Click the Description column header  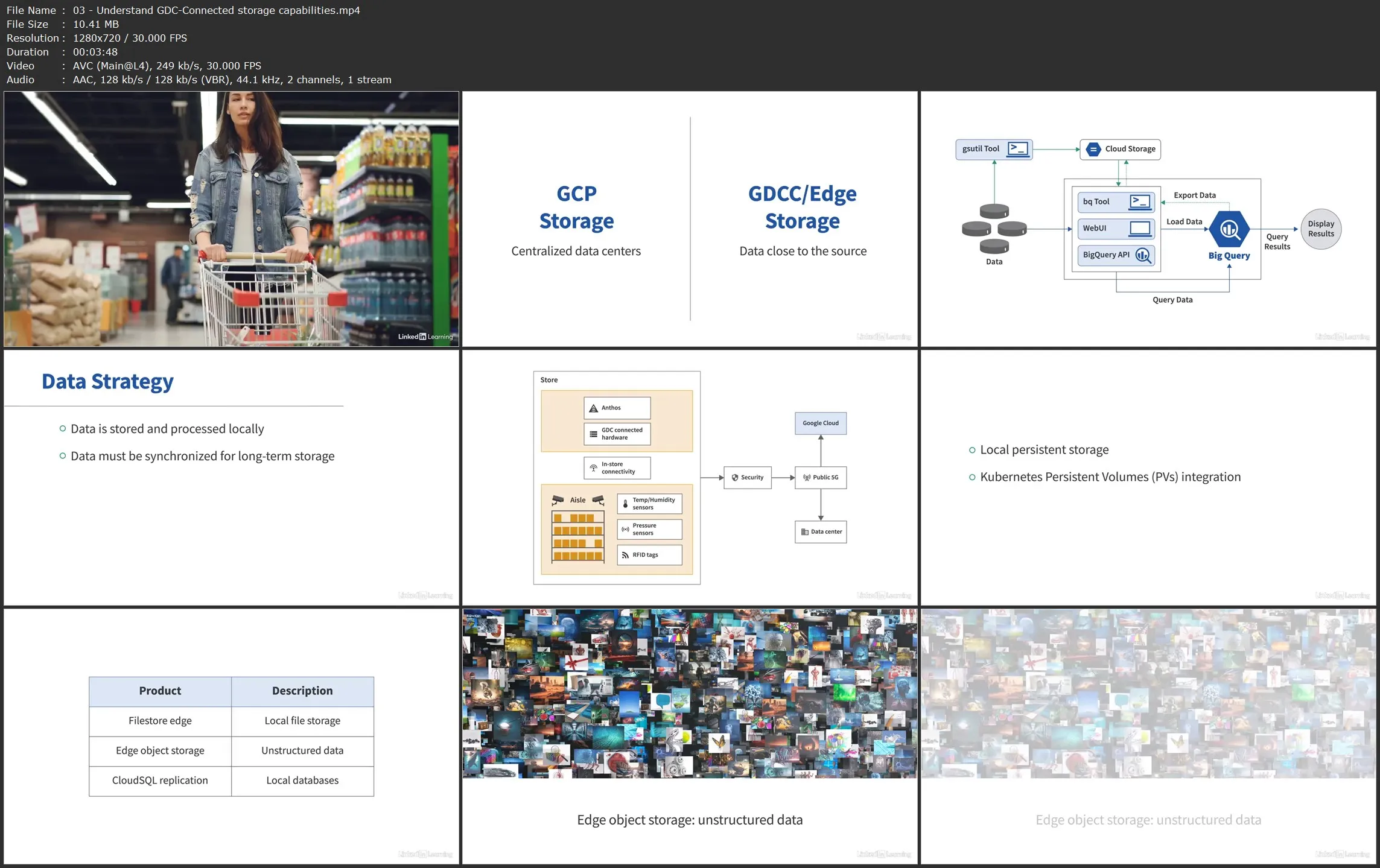click(302, 691)
